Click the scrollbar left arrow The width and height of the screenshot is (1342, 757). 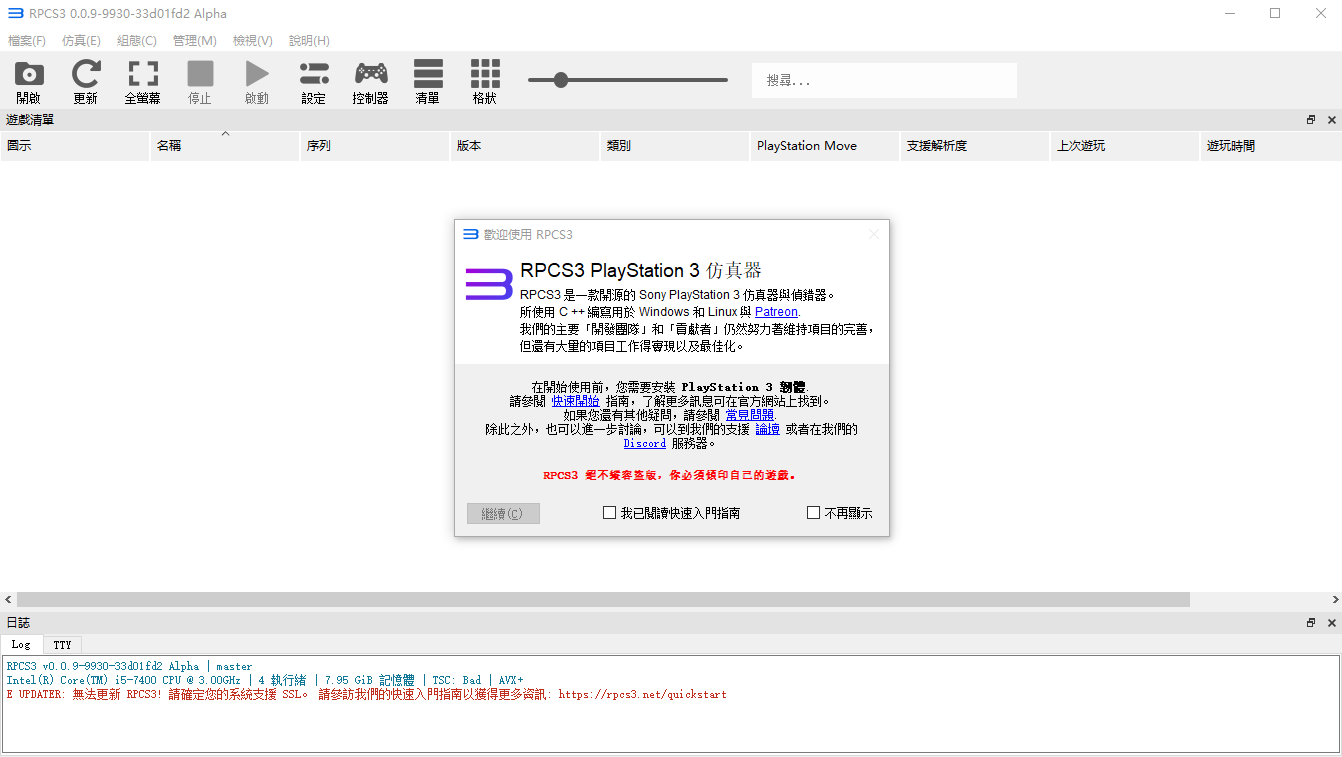(x=8, y=600)
